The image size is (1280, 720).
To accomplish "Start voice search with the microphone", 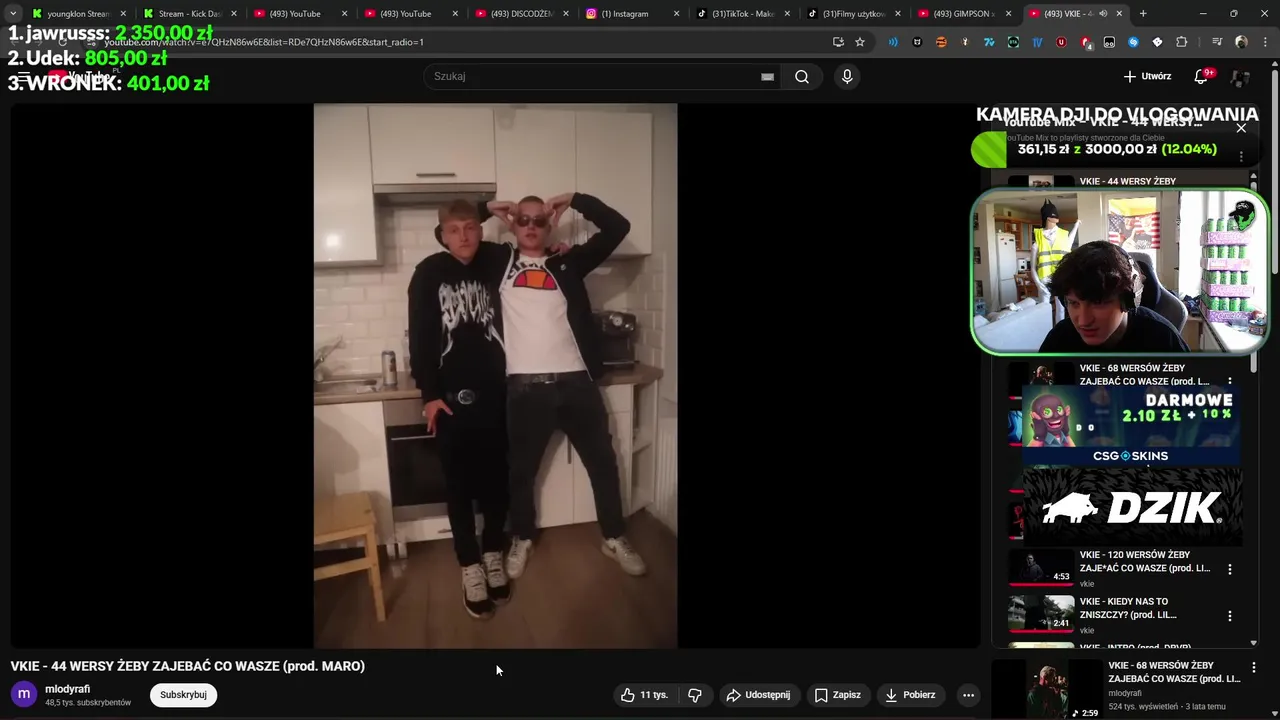I will pos(847,76).
